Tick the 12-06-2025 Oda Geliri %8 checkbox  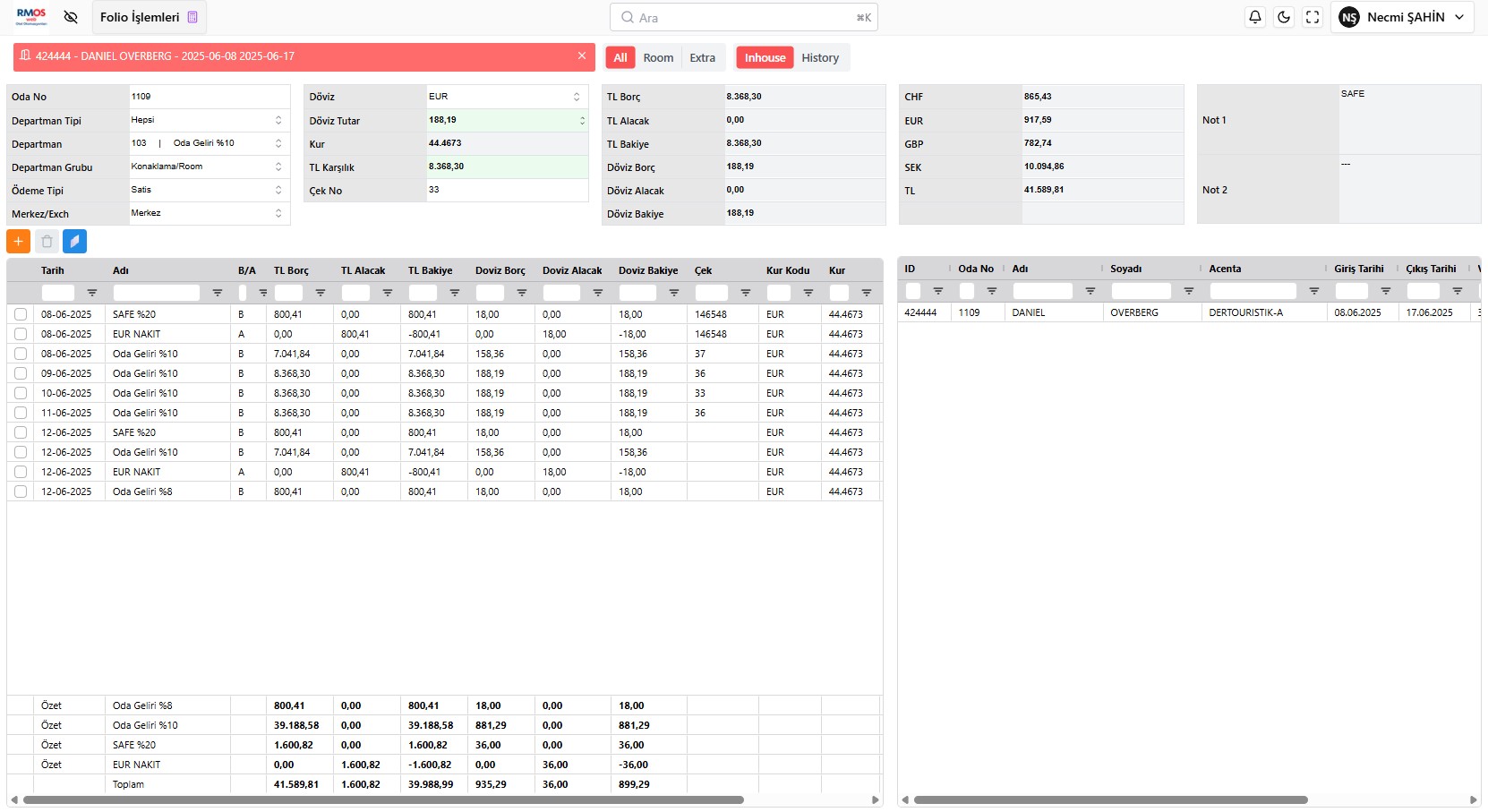21,491
